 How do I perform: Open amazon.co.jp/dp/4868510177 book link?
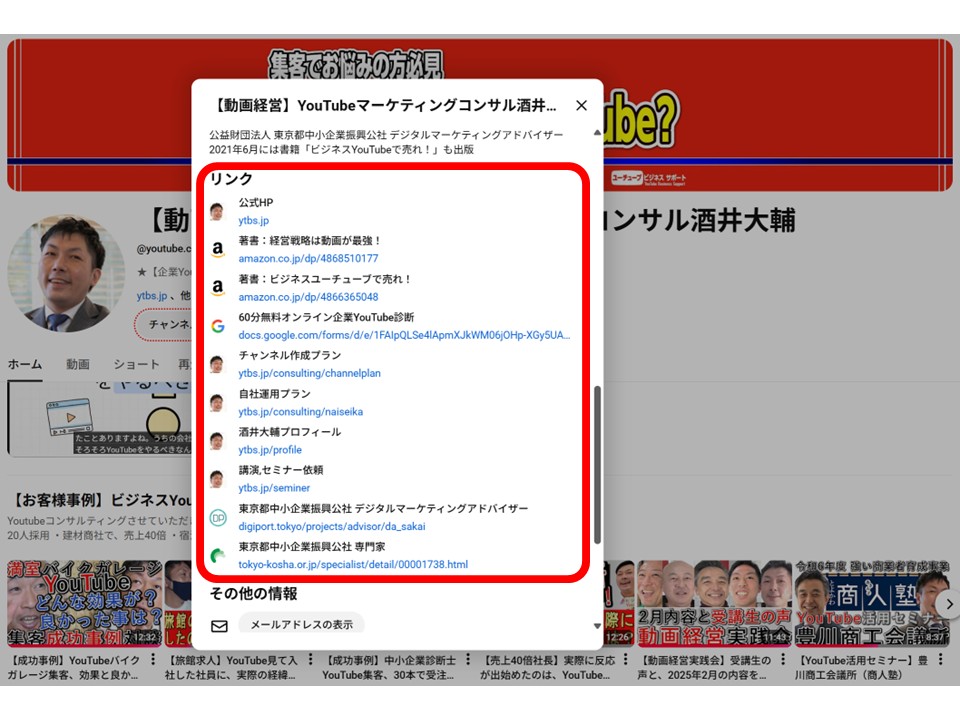click(x=308, y=258)
